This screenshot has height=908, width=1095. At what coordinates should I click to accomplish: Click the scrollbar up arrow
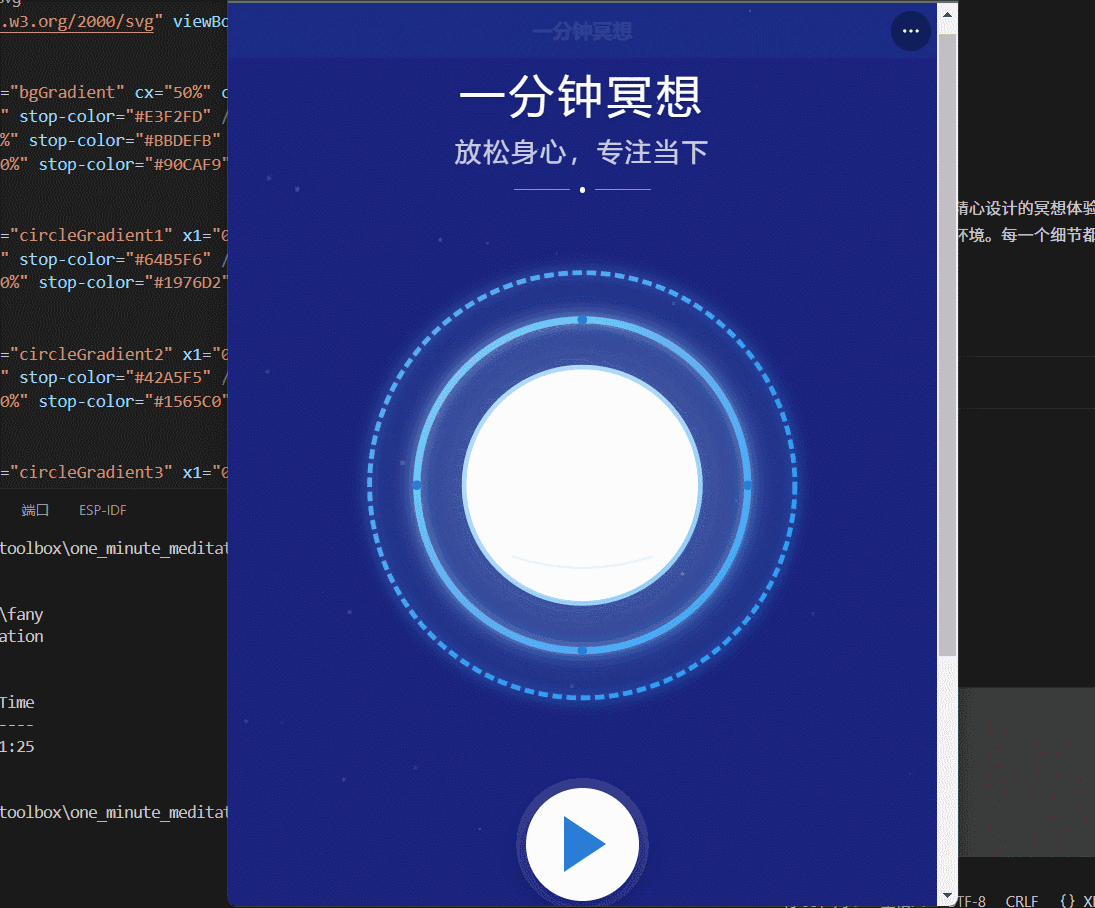point(946,13)
